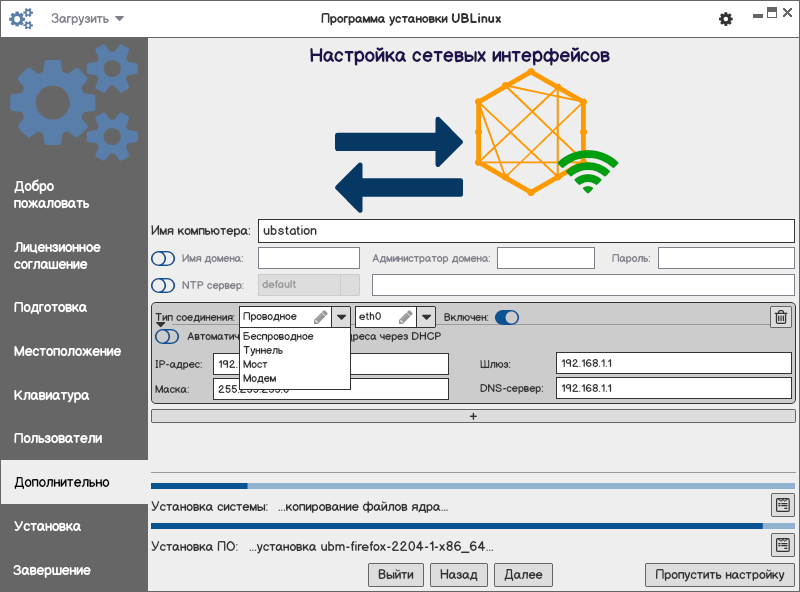Image resolution: width=800 pixels, height=592 pixels.
Task: Expand eth0 interface dropdown arrow
Action: point(426,317)
